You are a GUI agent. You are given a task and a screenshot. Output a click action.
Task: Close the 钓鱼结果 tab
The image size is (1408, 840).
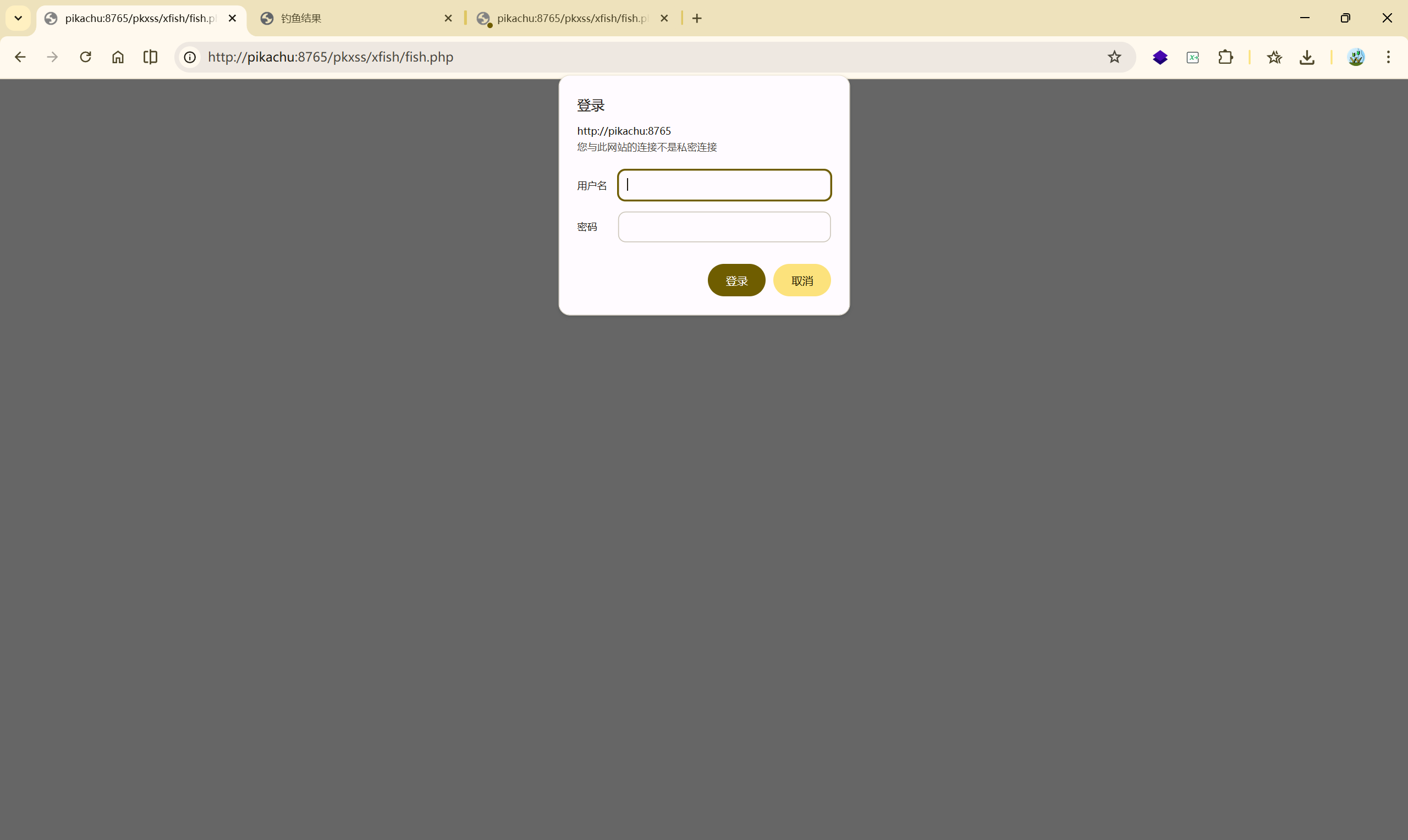pos(448,18)
